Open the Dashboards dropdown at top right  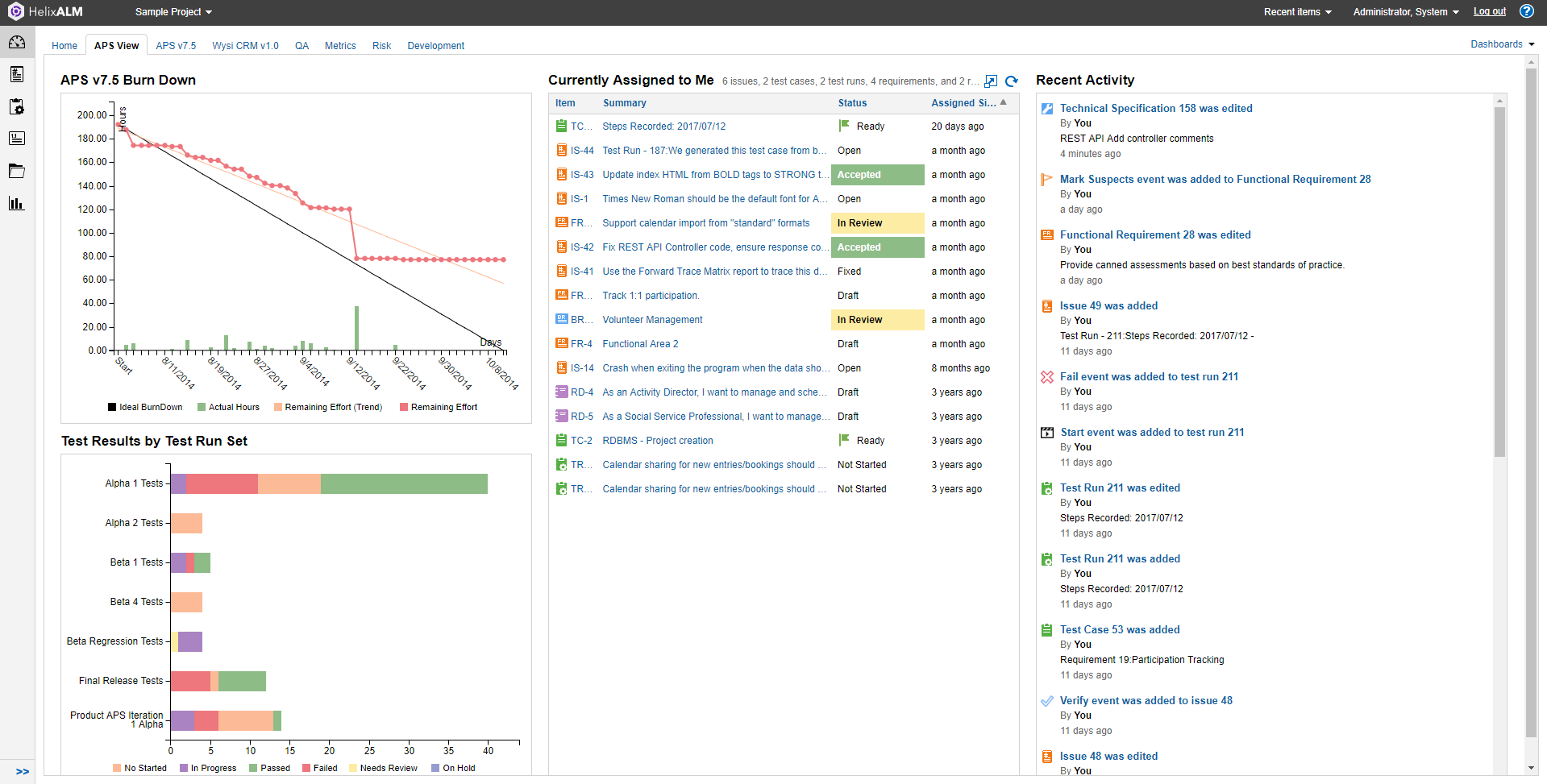pos(1502,44)
